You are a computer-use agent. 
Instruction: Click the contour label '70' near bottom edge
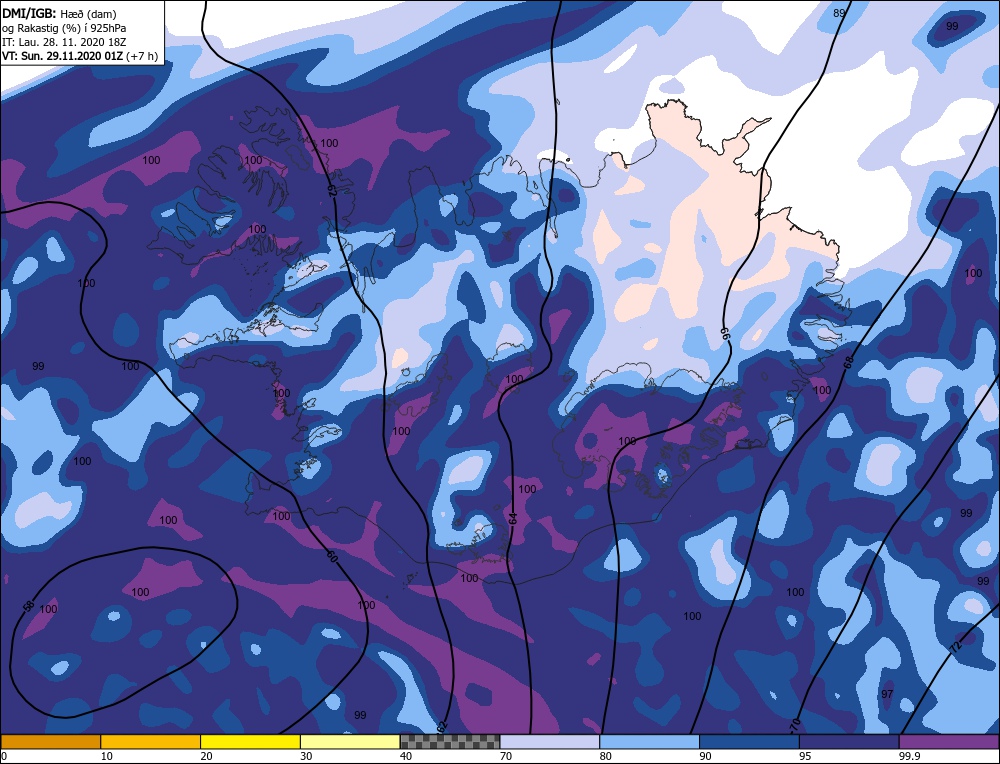pyautogui.click(x=795, y=725)
